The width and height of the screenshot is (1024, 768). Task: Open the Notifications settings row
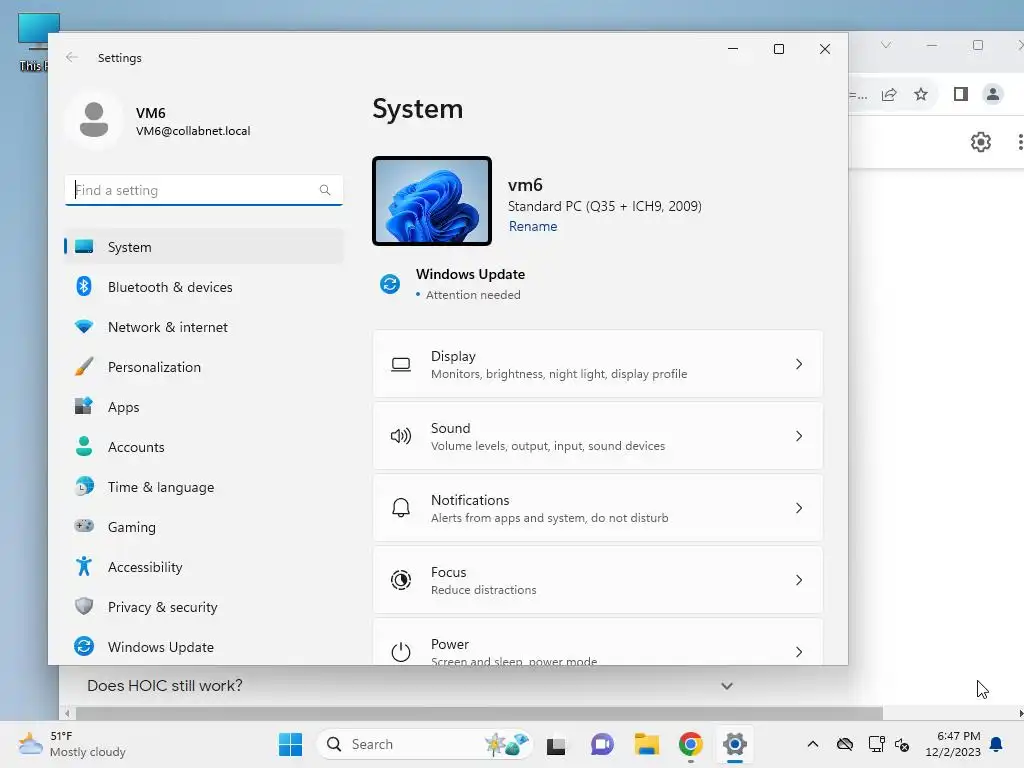[x=598, y=507]
